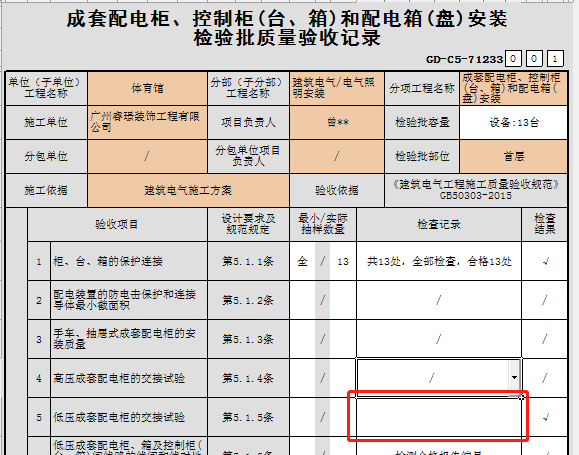The image size is (579, 455).
Task: Select the 共13处 inspection record cell
Action: pyautogui.click(x=439, y=261)
